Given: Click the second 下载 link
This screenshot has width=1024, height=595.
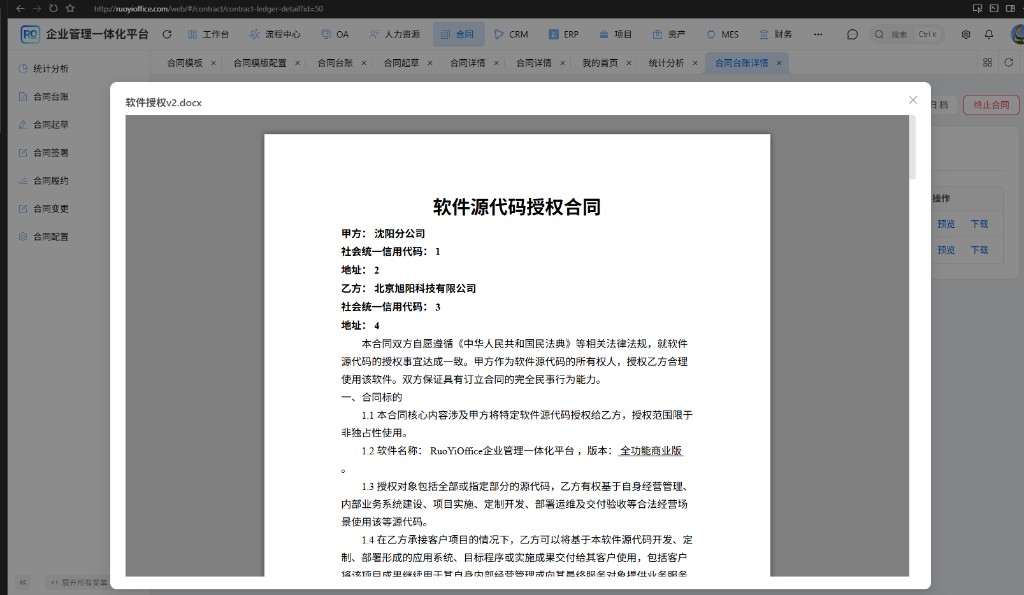Looking at the screenshot, I should pyautogui.click(x=980, y=250).
